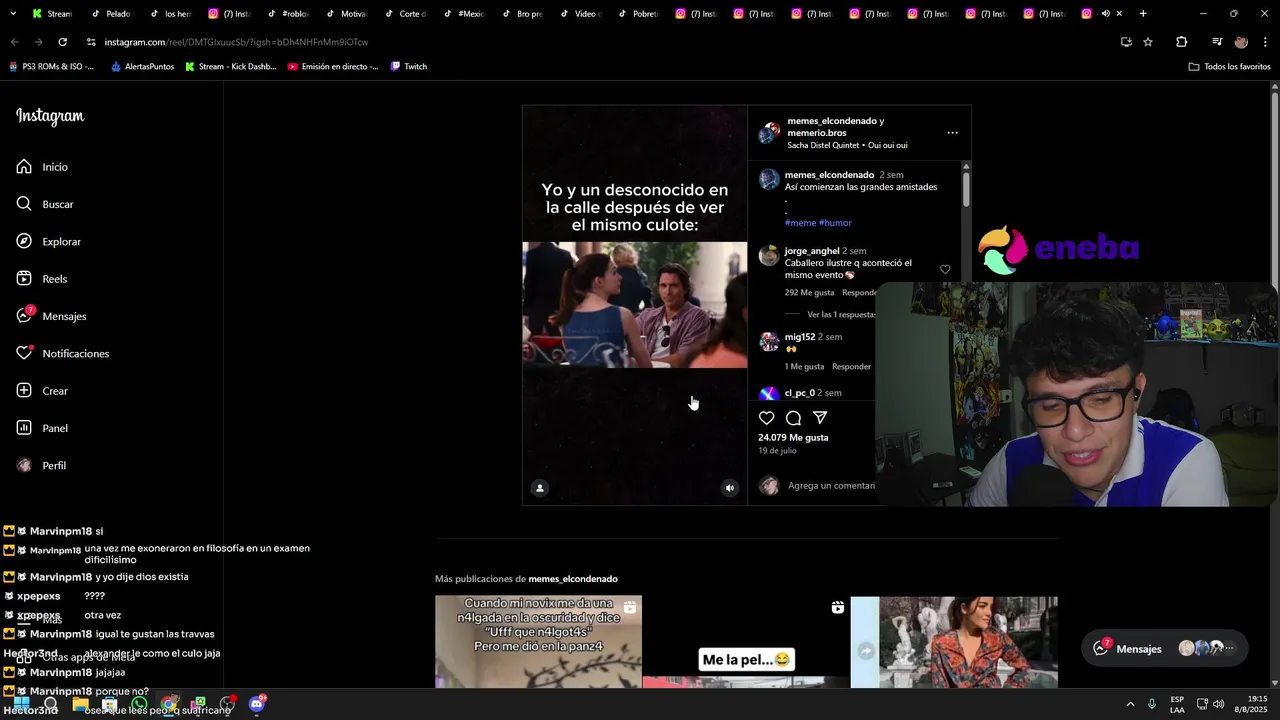Screen dimensions: 1280x720
Task: Open 'Stream - Kick Dashb...' bookmark
Action: click(230, 67)
